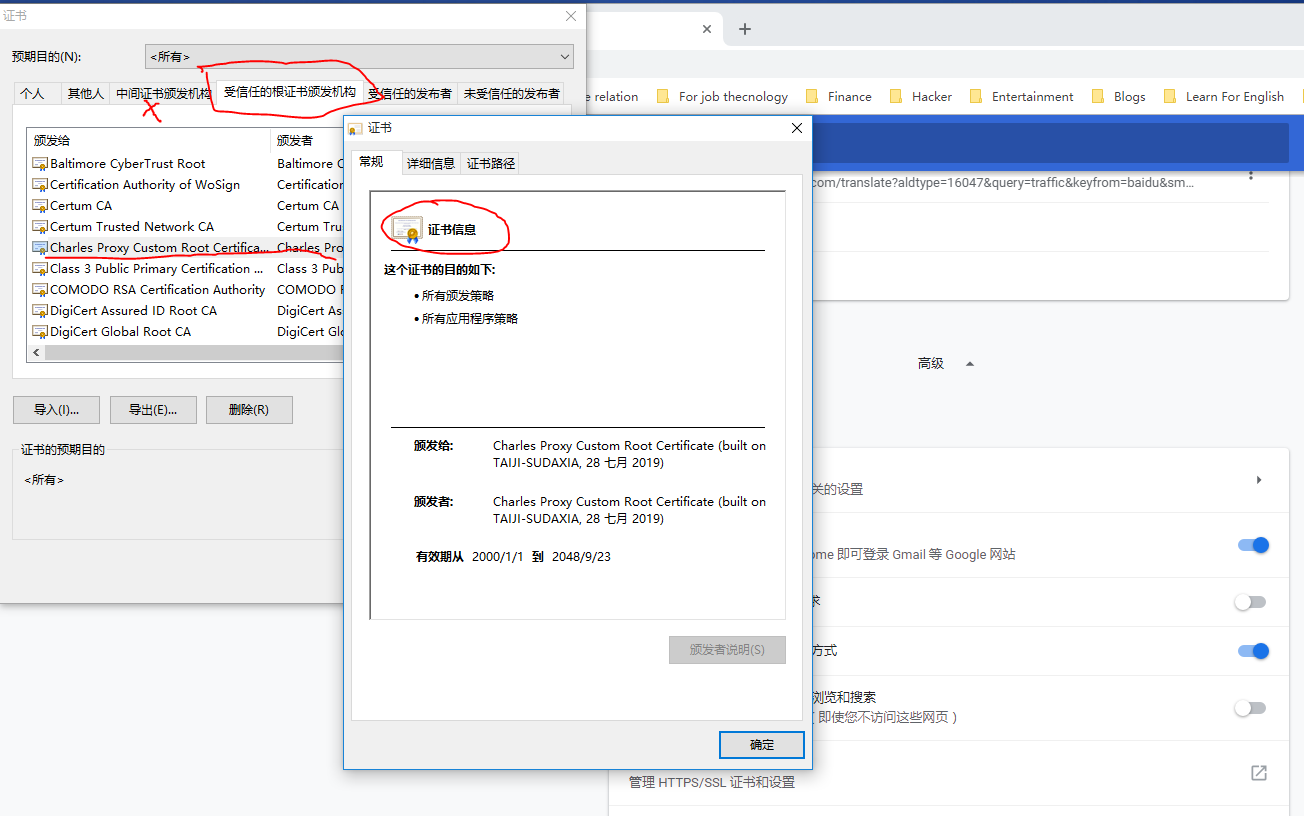
Task: Click the certificate information badge icon
Action: tap(407, 230)
